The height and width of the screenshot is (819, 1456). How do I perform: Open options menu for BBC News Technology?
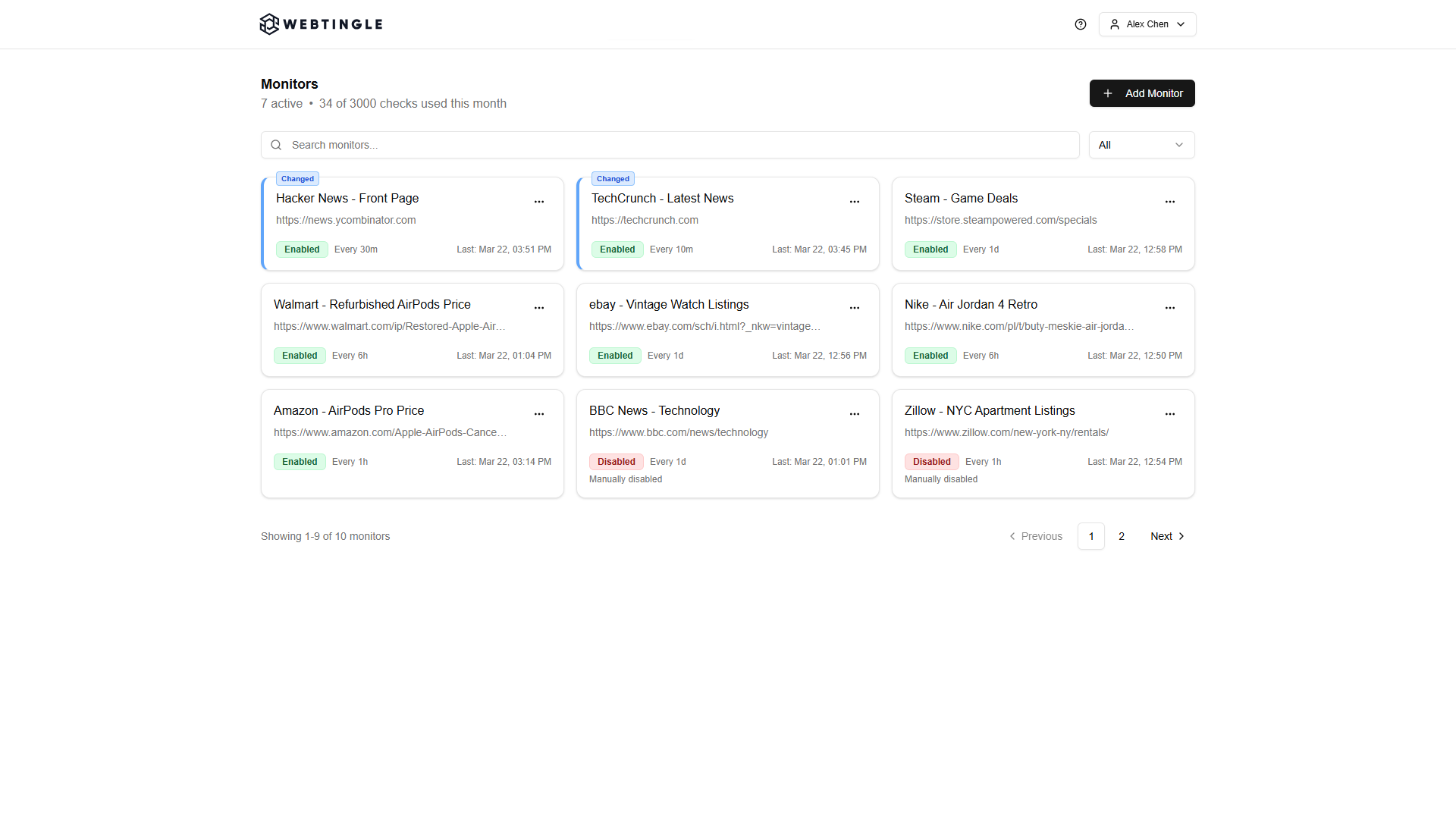tap(855, 414)
